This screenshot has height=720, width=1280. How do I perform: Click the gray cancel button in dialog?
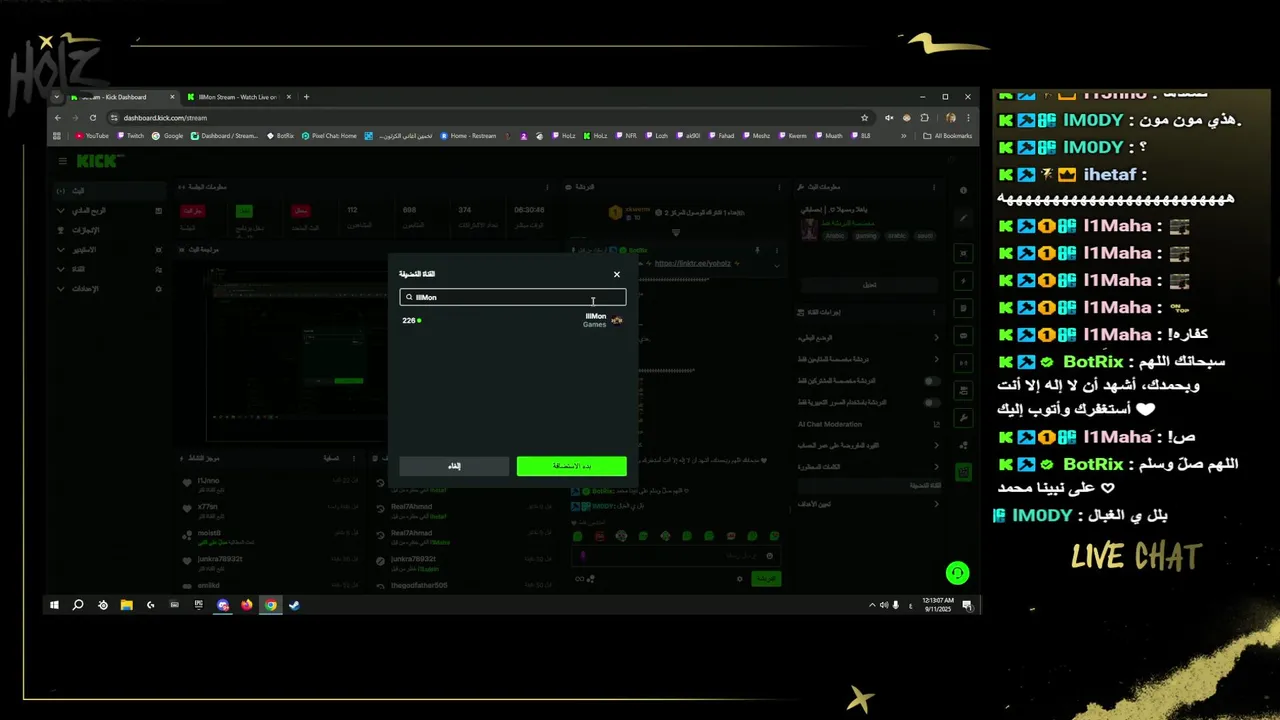pos(454,466)
